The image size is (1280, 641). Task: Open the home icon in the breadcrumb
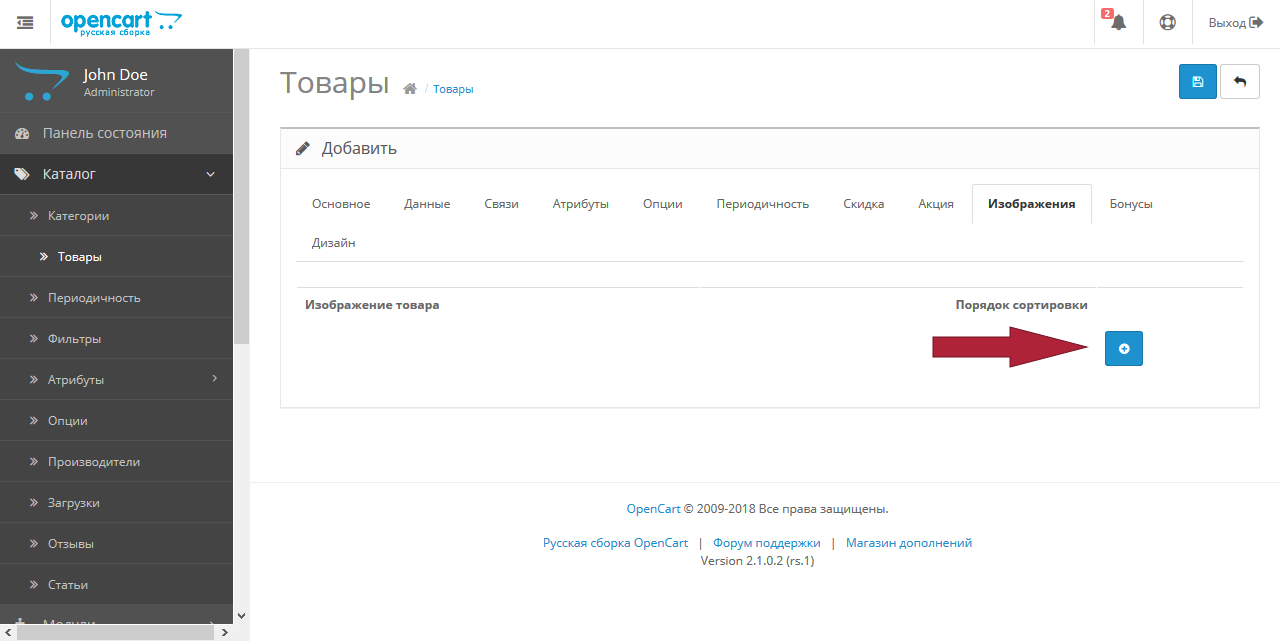click(x=409, y=89)
